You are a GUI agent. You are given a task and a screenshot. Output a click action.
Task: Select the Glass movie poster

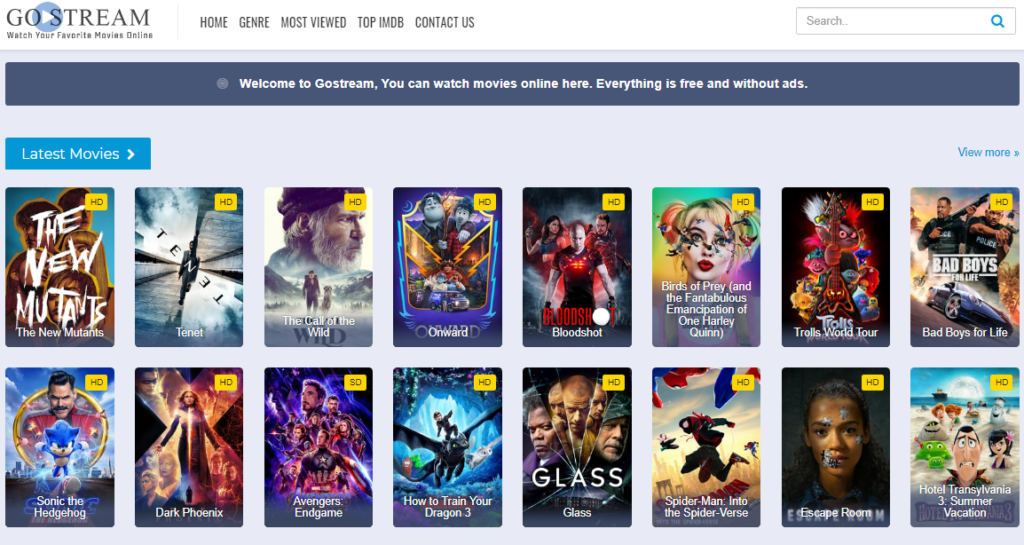(x=577, y=447)
